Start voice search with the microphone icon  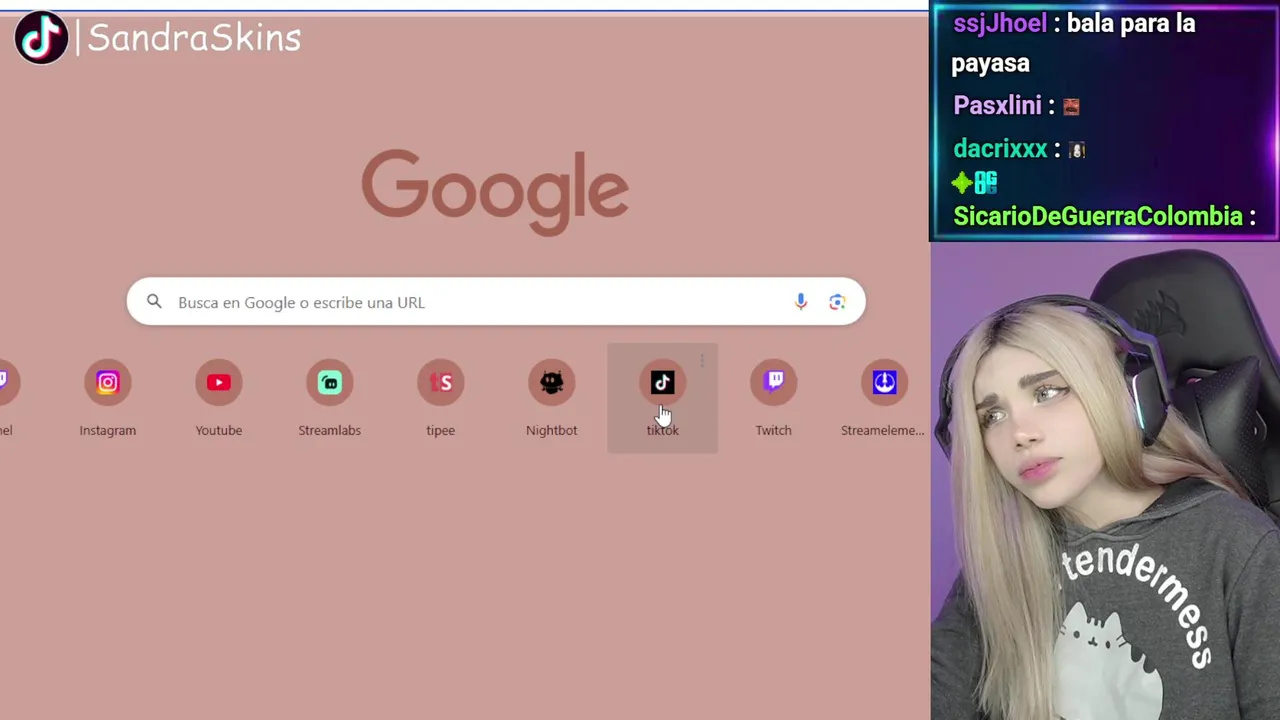801,302
